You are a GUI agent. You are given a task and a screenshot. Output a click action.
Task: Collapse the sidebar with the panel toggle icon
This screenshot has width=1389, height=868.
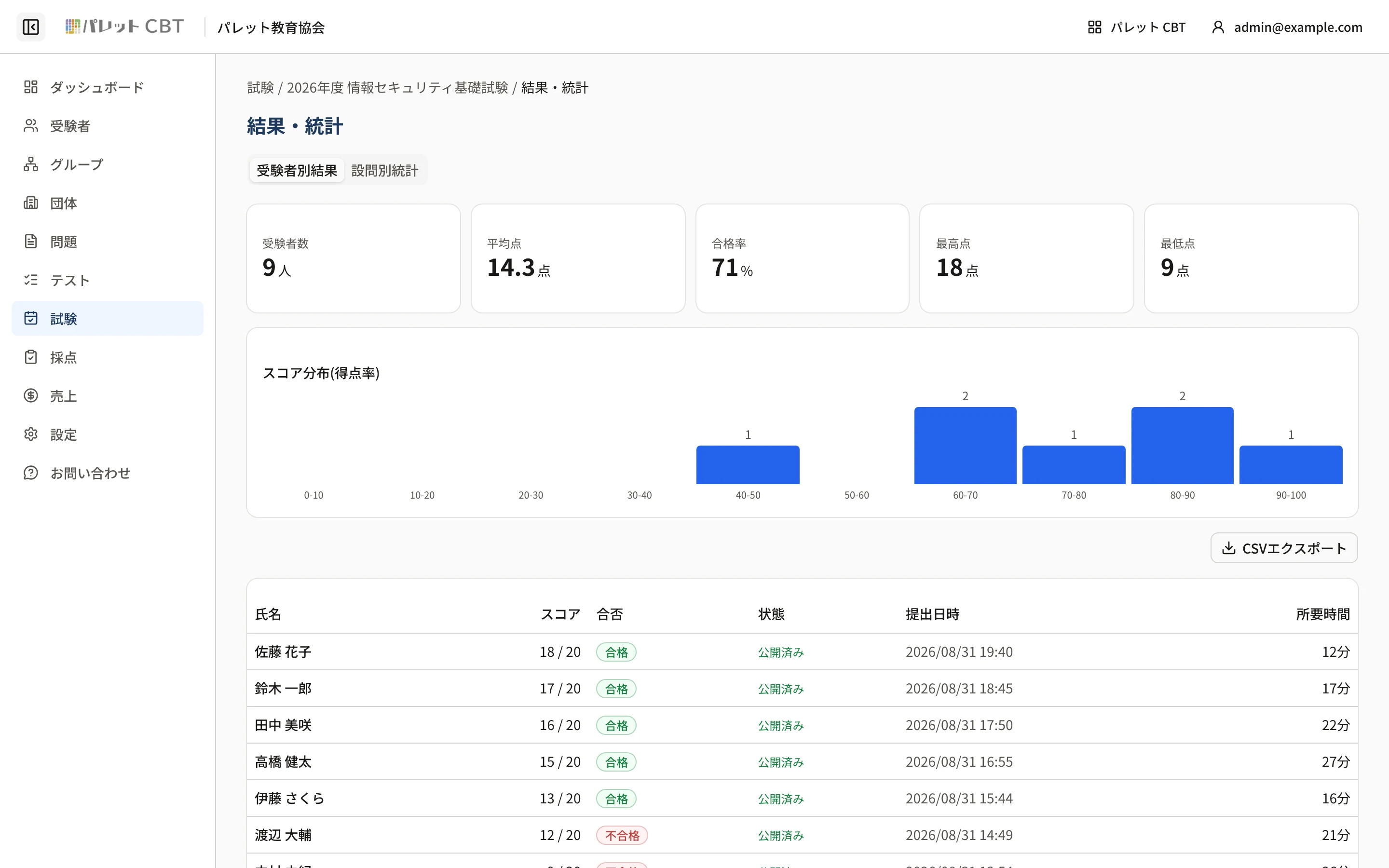click(31, 27)
